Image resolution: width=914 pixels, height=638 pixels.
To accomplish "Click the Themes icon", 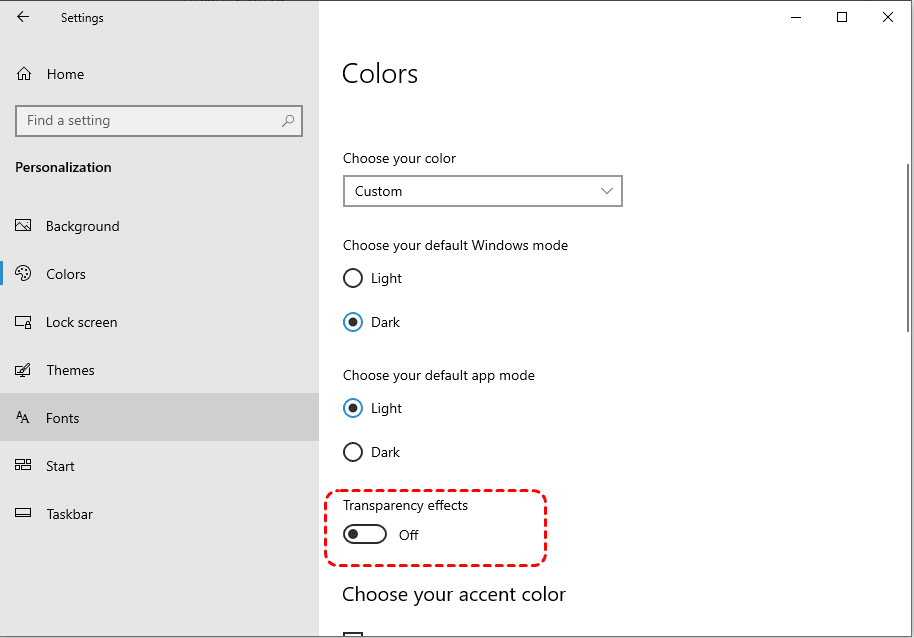I will (x=23, y=370).
